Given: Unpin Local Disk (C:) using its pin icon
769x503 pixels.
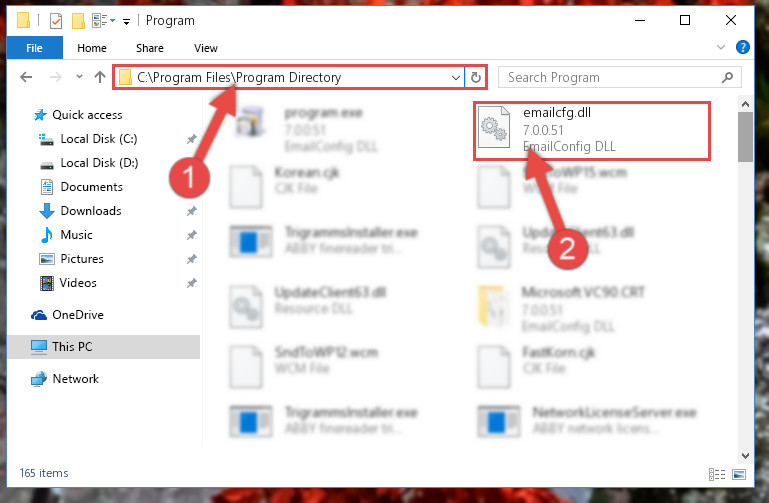Looking at the screenshot, I should [x=191, y=139].
